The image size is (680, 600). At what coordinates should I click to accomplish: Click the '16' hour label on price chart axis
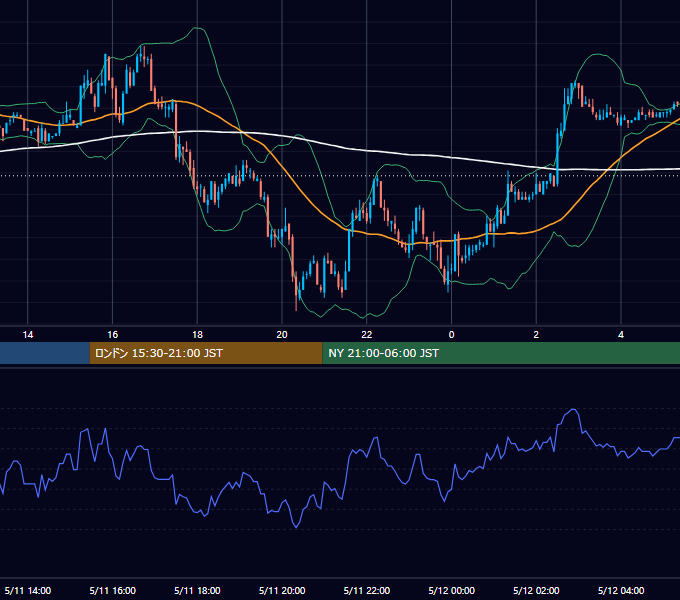click(x=112, y=335)
